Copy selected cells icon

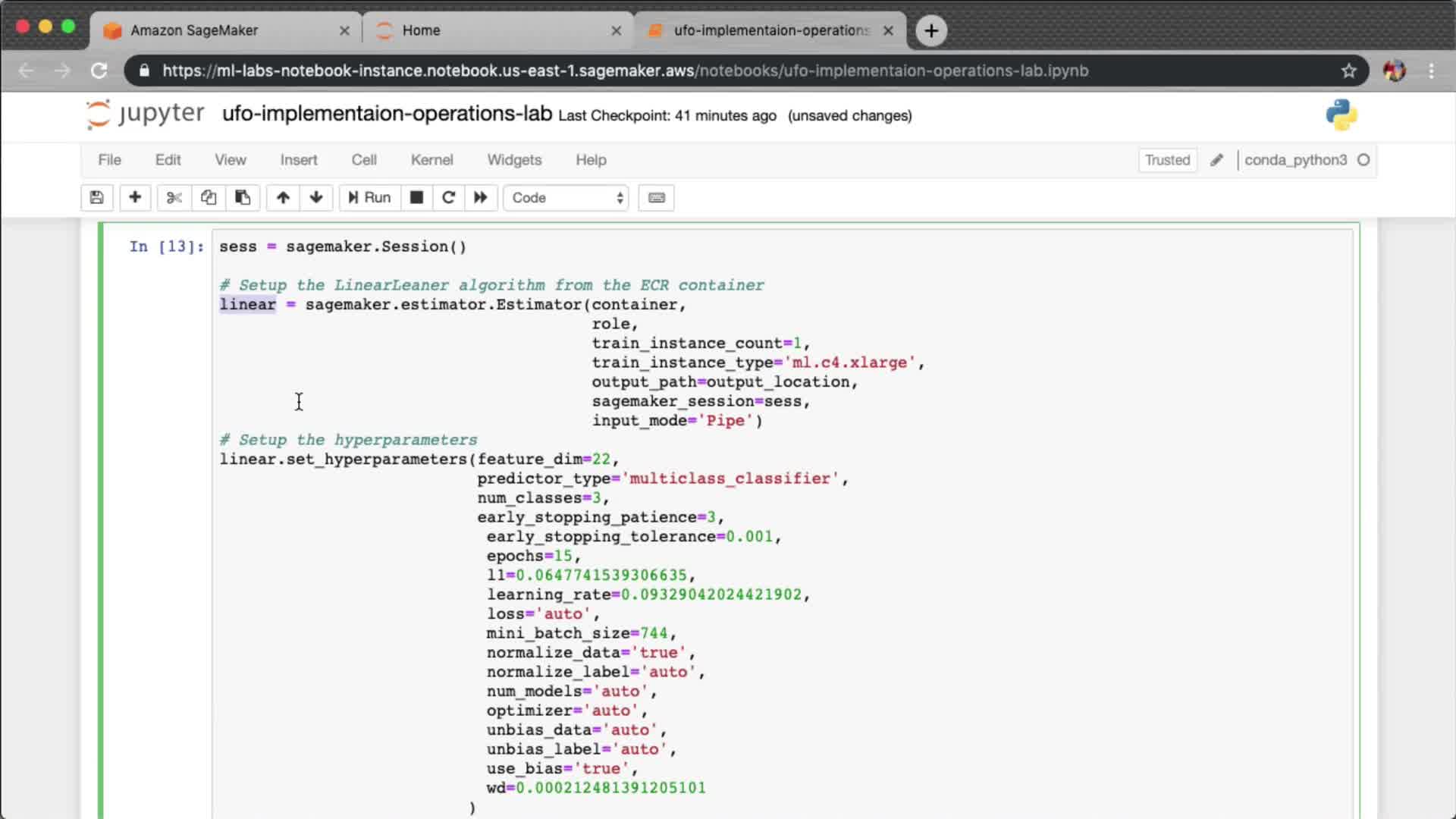point(209,198)
